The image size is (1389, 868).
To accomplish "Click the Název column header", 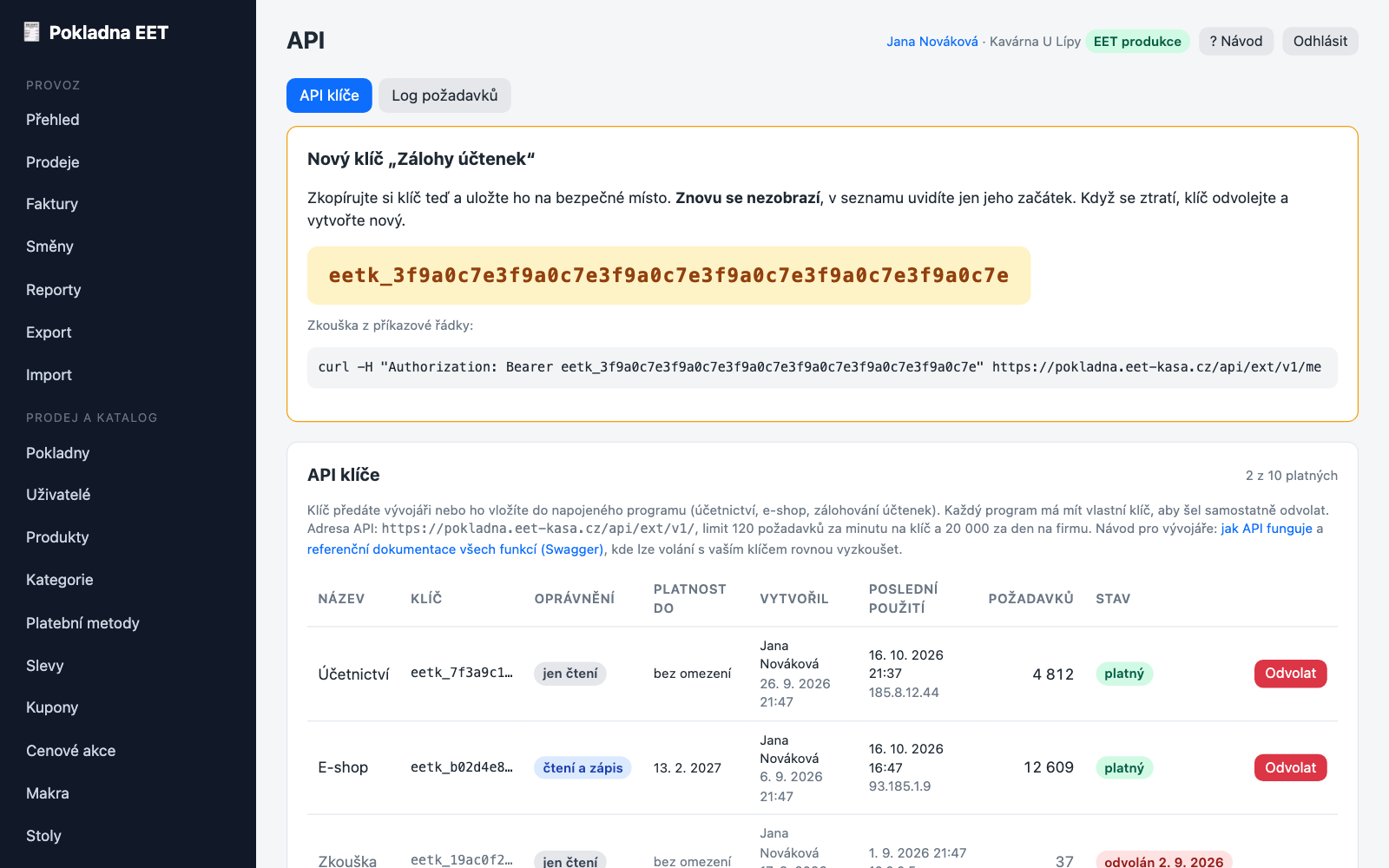I will [341, 599].
